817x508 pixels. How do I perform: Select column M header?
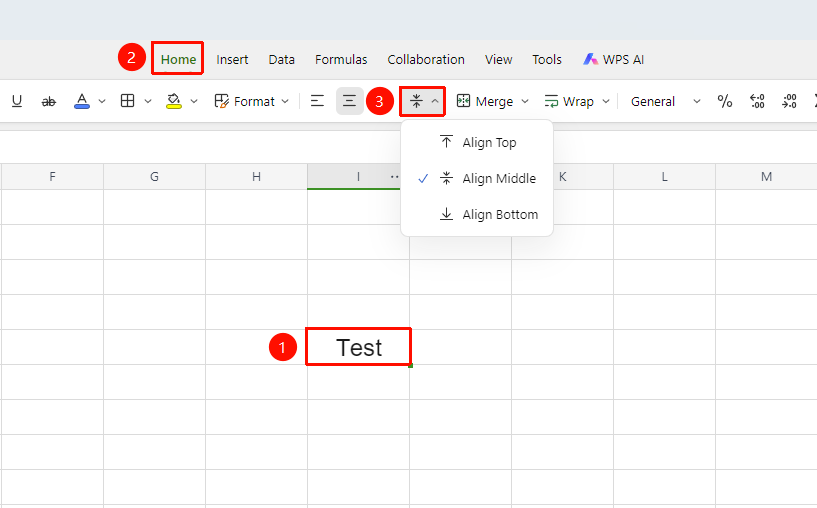[x=766, y=177]
